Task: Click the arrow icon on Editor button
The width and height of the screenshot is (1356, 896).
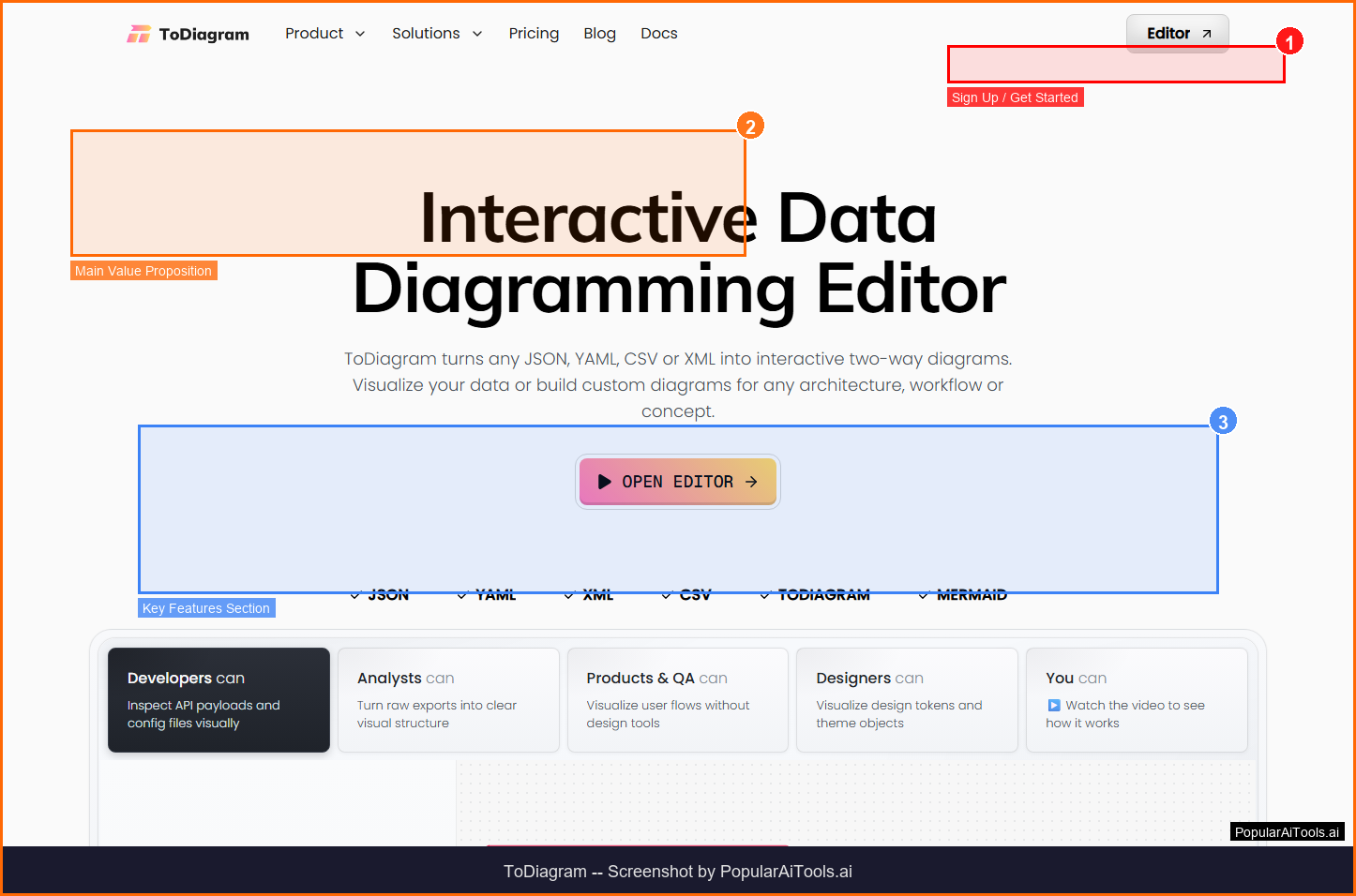Action: 1207,34
